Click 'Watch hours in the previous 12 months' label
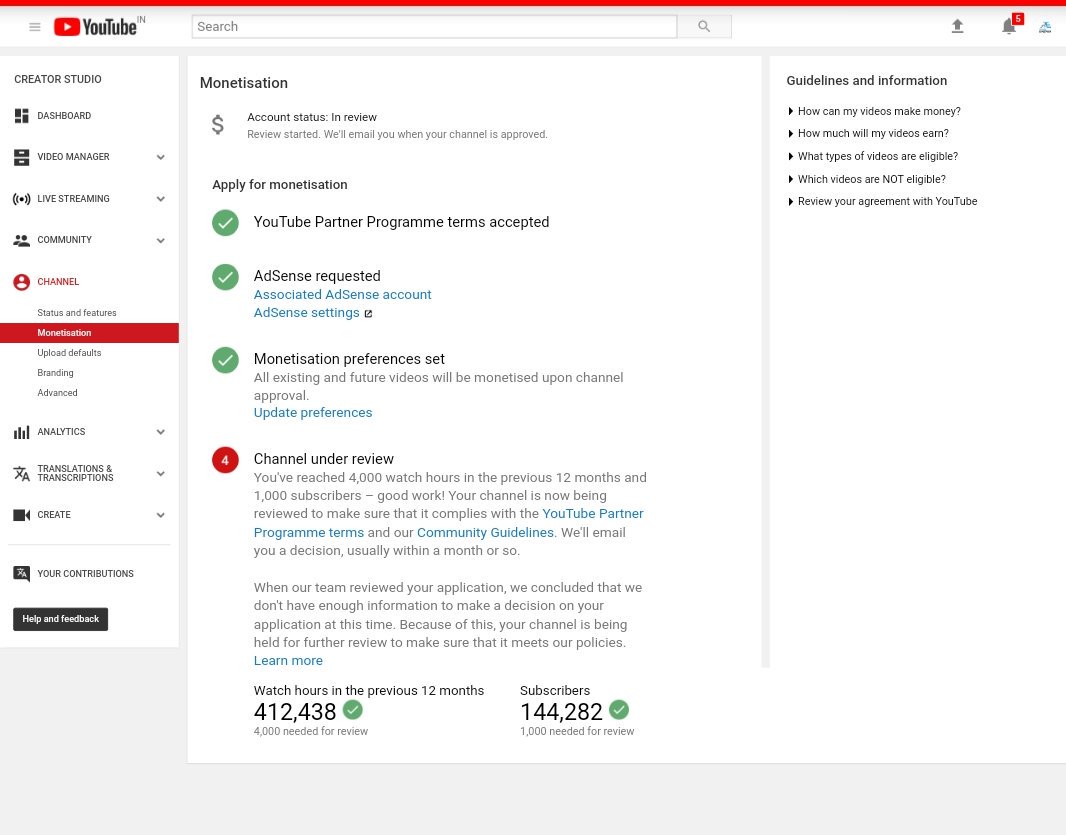The width and height of the screenshot is (1066, 835). point(369,691)
